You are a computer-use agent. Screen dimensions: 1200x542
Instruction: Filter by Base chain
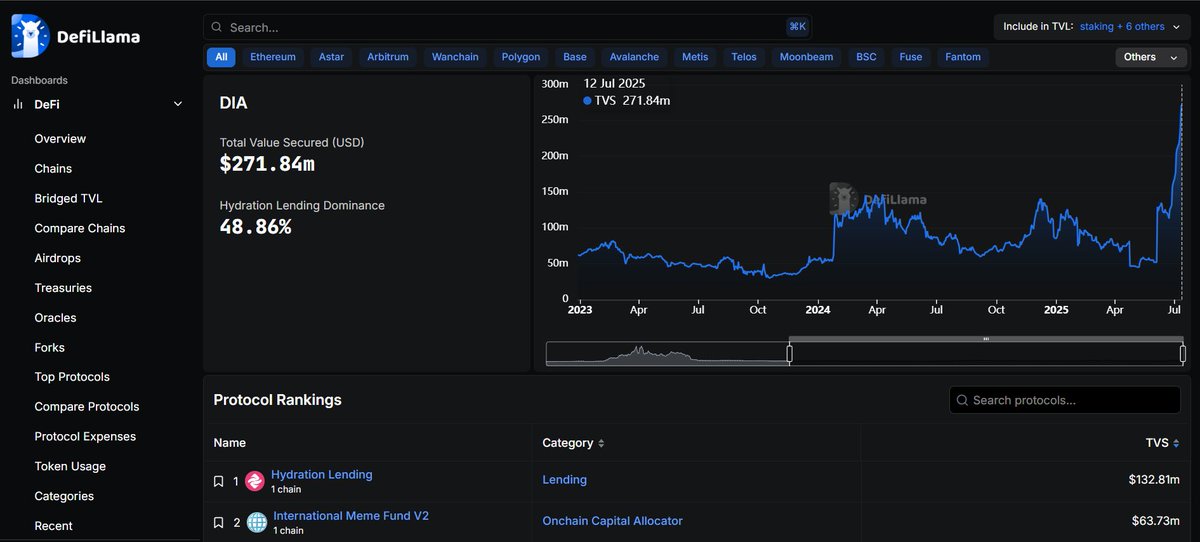coord(575,57)
